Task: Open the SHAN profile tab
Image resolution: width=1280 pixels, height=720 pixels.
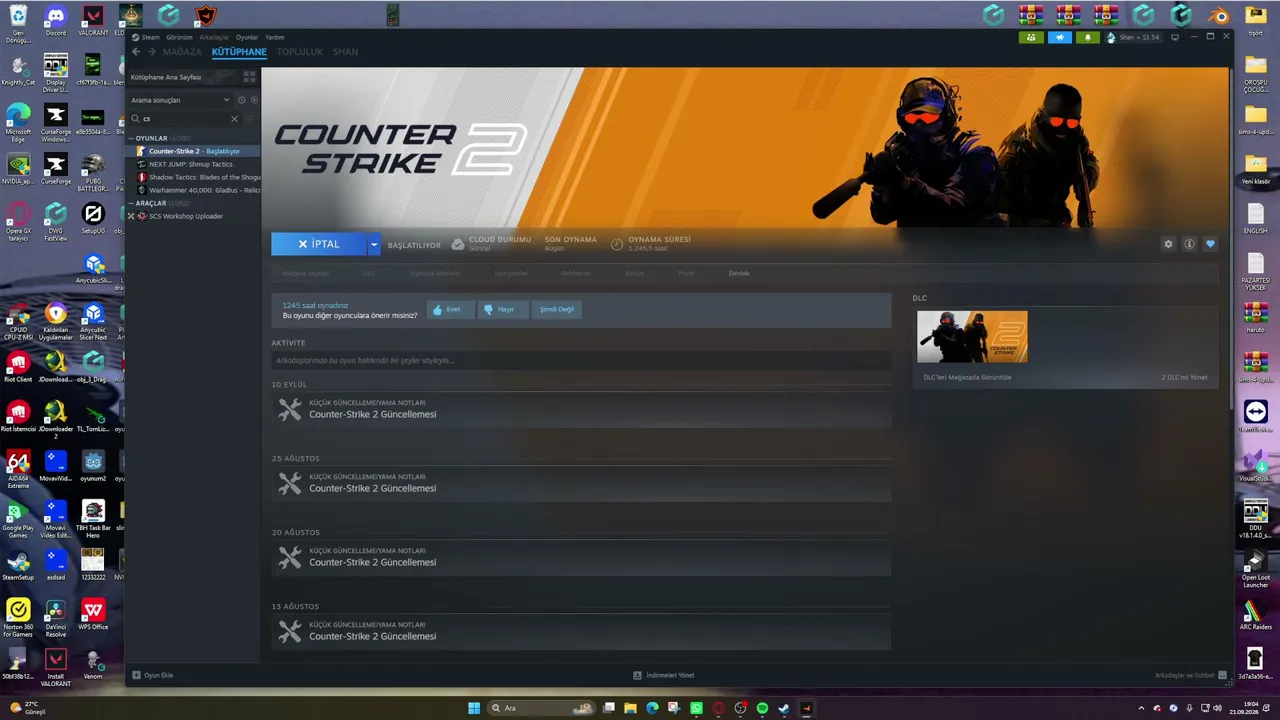Action: click(x=345, y=52)
